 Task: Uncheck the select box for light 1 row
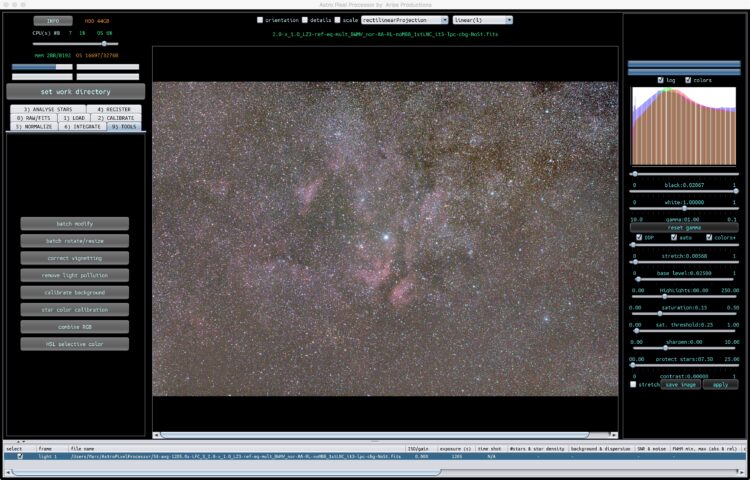pyautogui.click(x=20, y=457)
